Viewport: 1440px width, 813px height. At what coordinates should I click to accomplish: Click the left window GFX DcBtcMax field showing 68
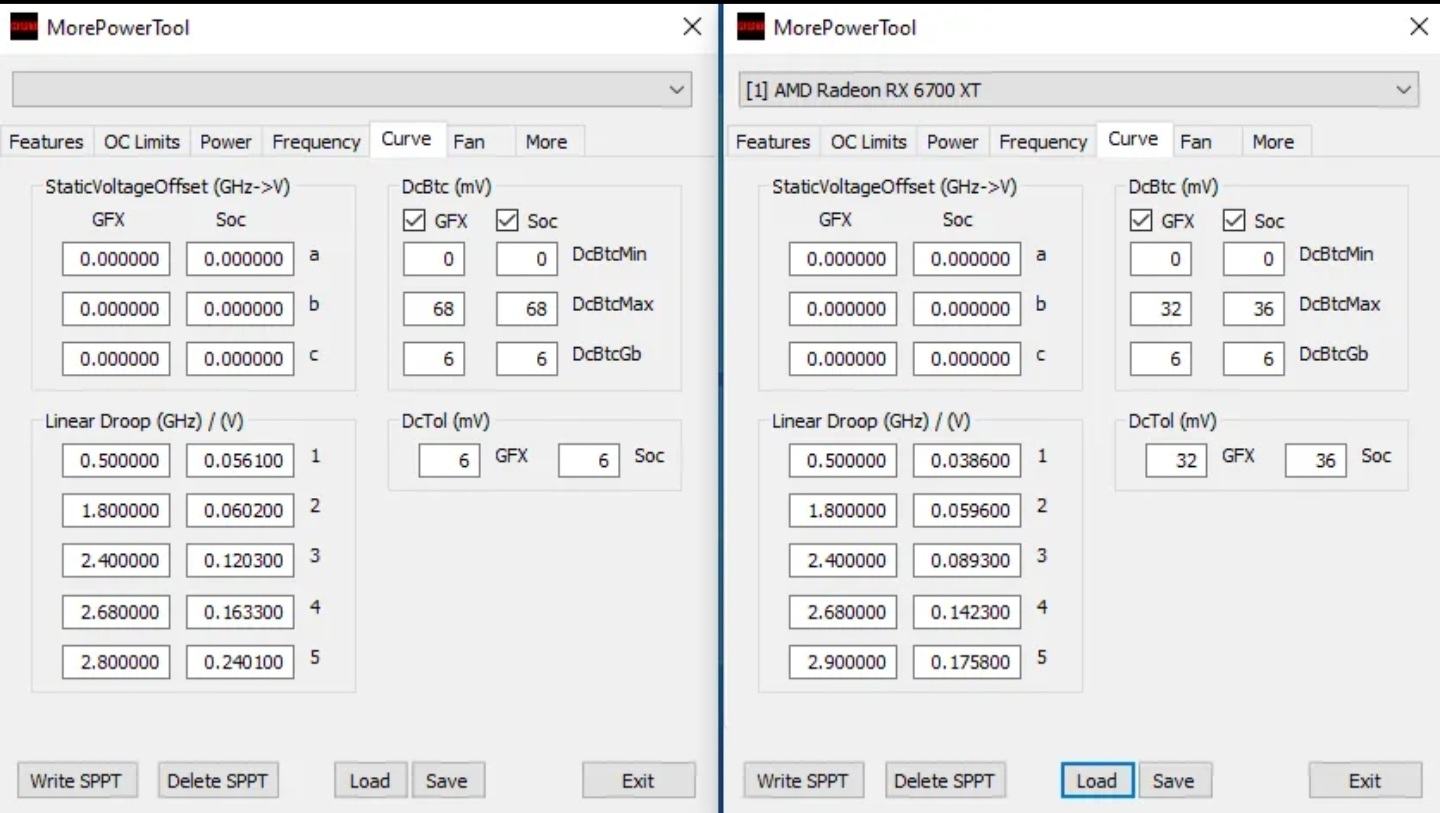434,309
